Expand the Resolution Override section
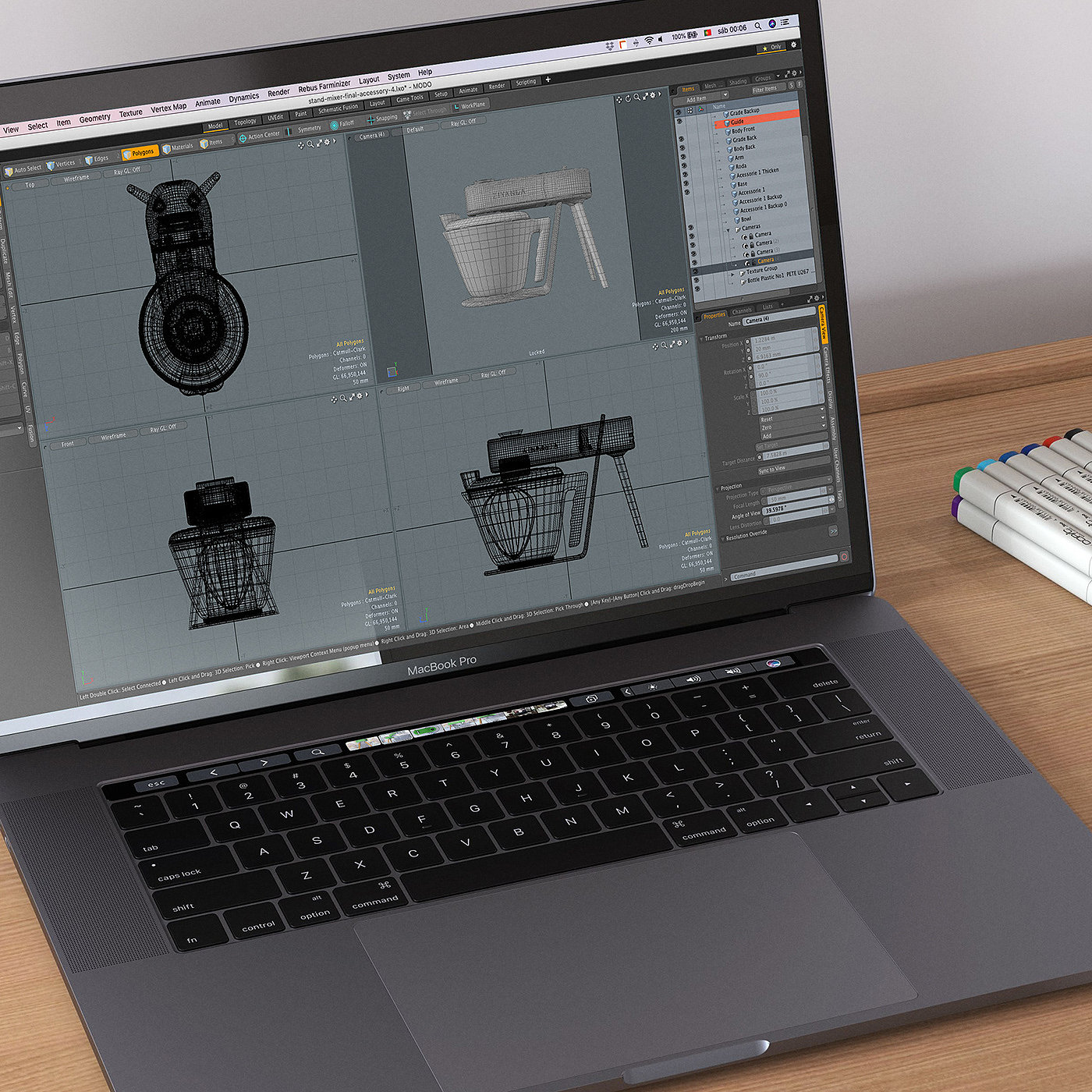This screenshot has width=1092, height=1092. 722,538
